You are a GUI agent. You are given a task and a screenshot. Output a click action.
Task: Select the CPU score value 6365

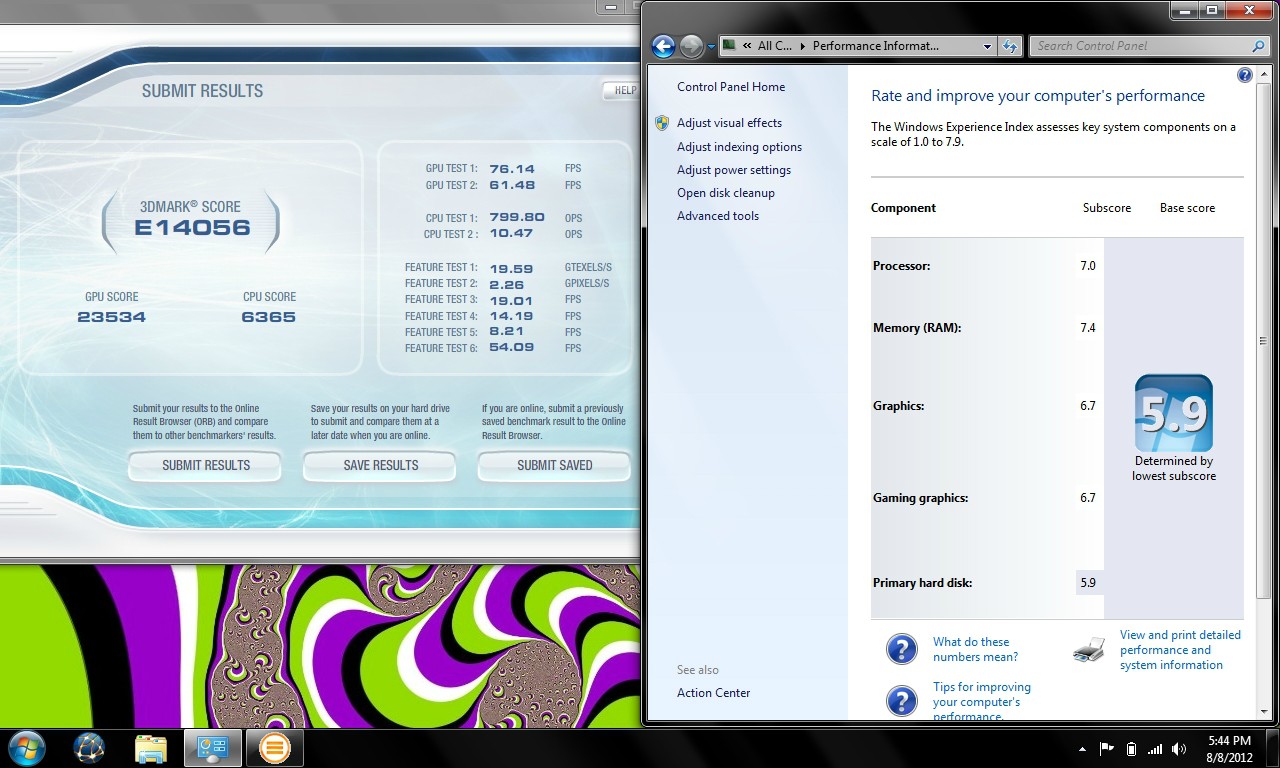[x=269, y=317]
